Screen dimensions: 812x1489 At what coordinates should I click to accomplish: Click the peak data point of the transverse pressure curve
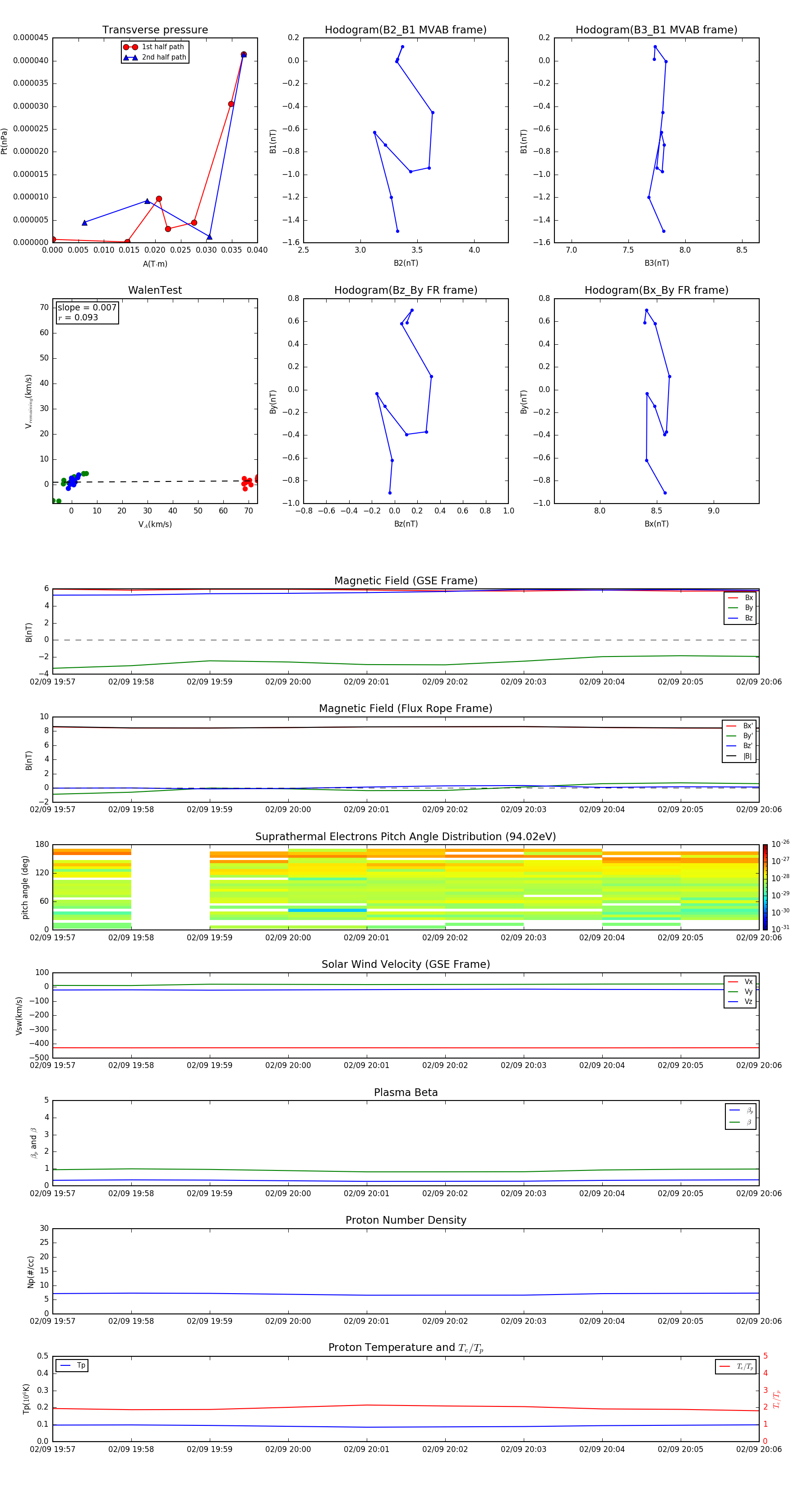tap(243, 54)
